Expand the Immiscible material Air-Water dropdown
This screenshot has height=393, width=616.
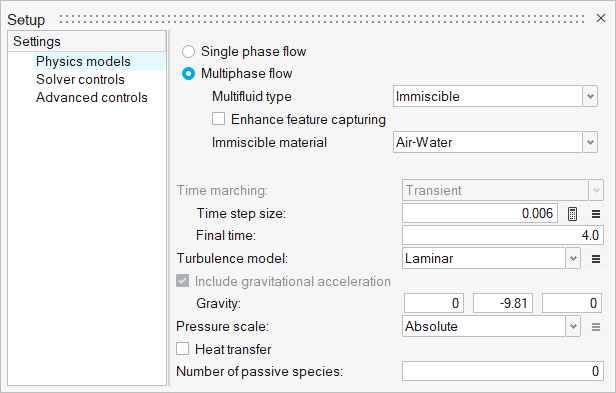pyautogui.click(x=495, y=142)
